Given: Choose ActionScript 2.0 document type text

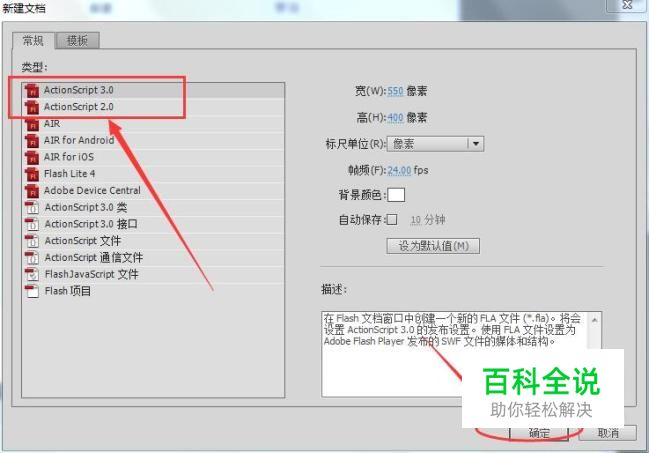Looking at the screenshot, I should click(79, 107).
